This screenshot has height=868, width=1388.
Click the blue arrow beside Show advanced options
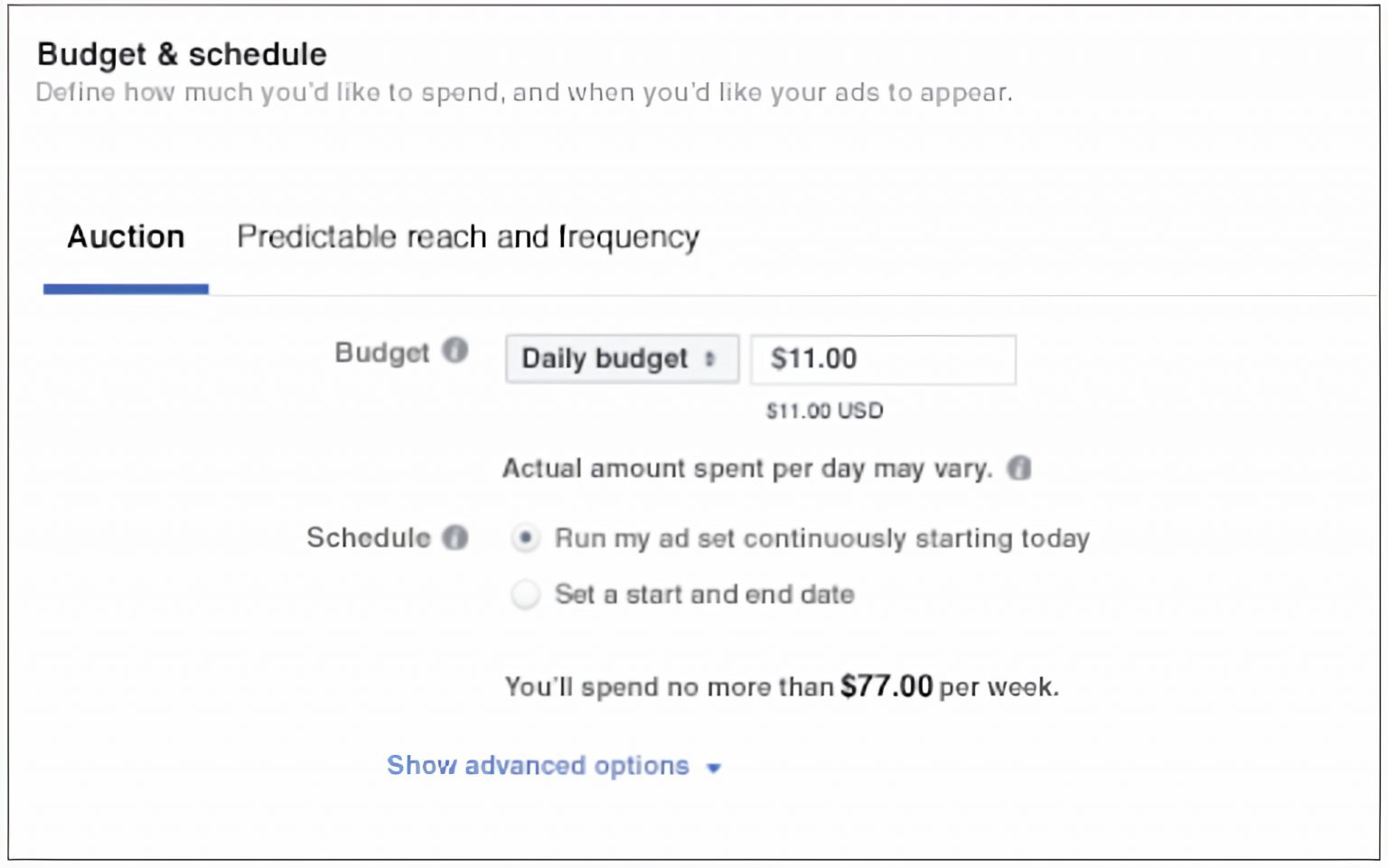coord(714,767)
